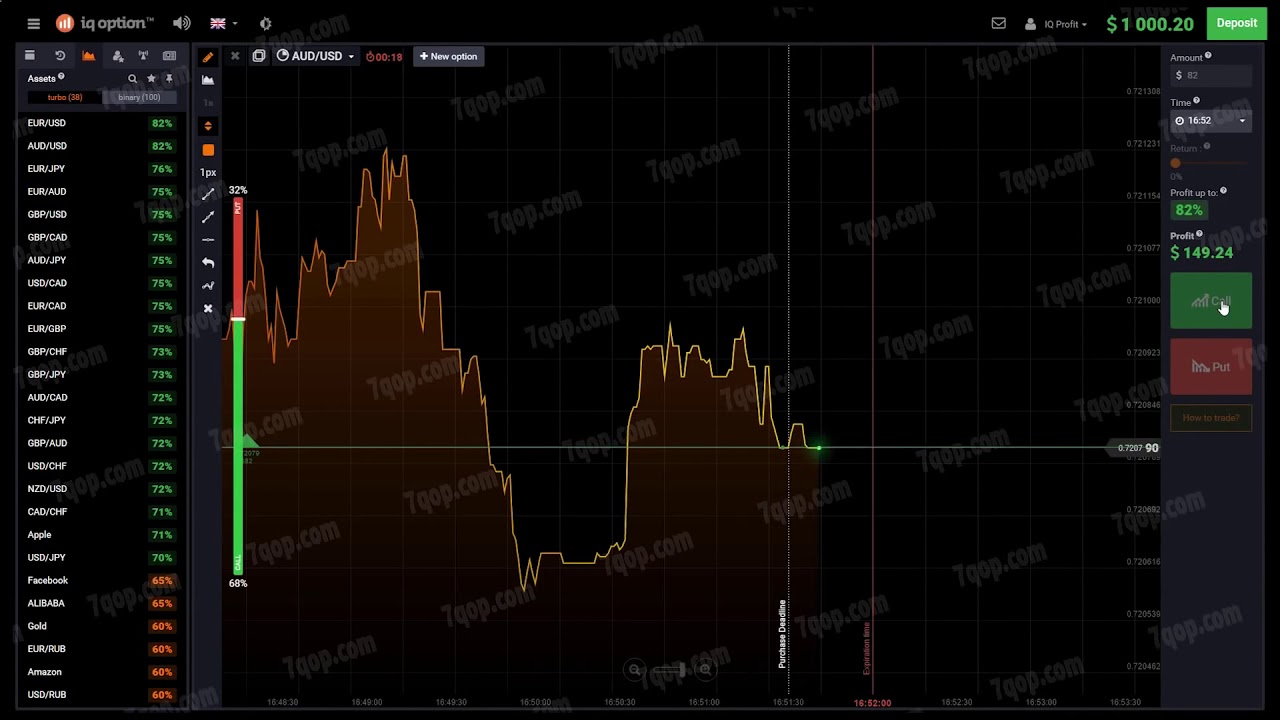The height and width of the screenshot is (720, 1280).
Task: Search assets with magnifier icon
Action: tap(132, 79)
